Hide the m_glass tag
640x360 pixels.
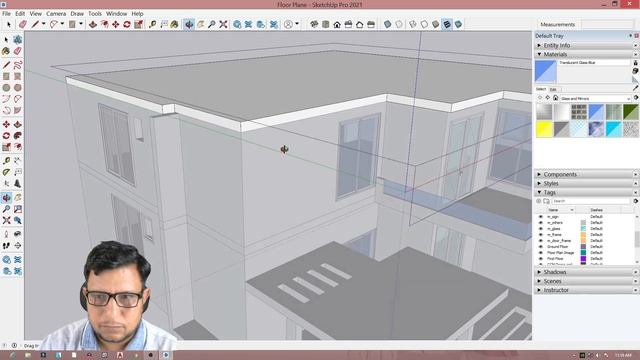pos(541,229)
